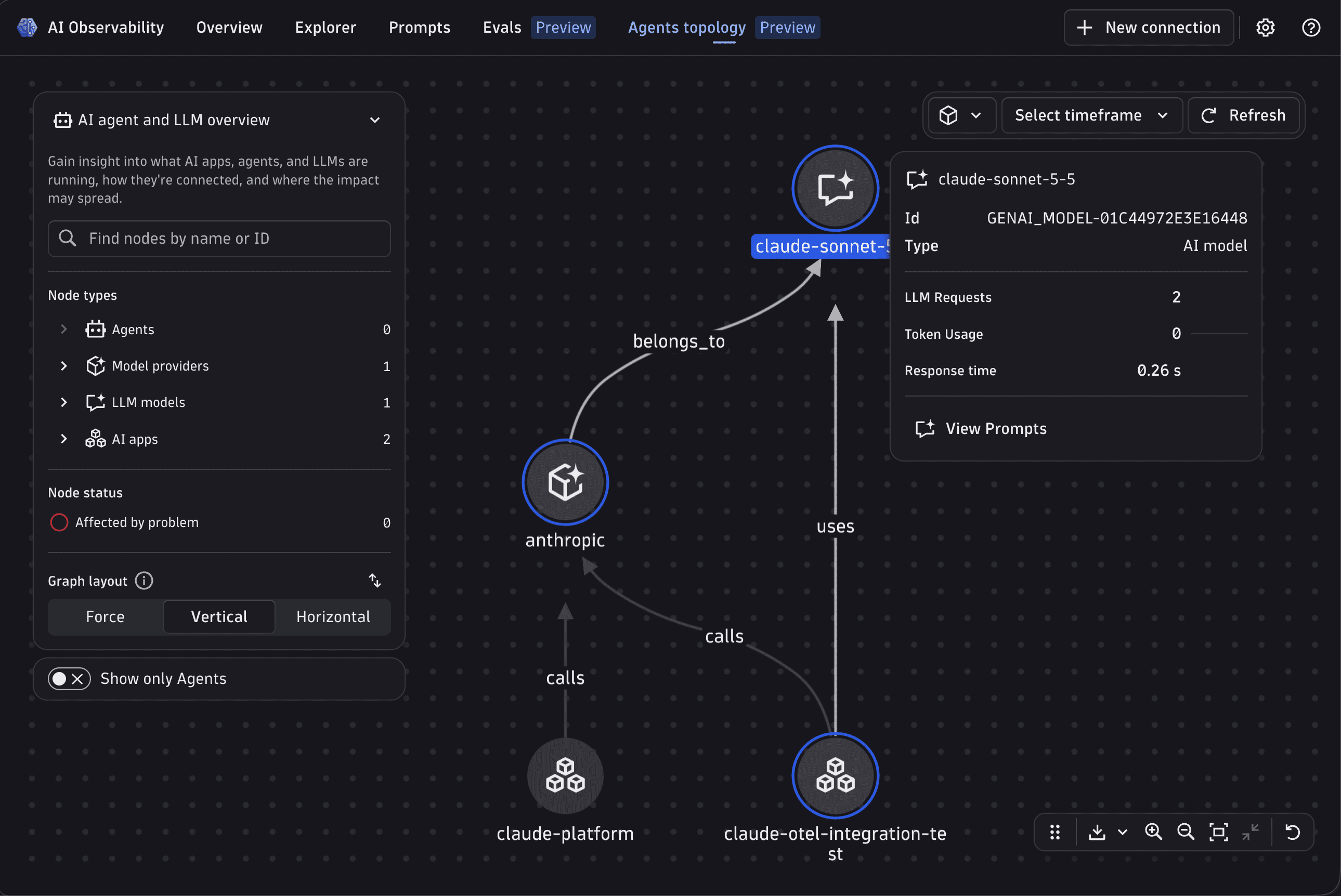The width and height of the screenshot is (1341, 896).
Task: Click the AI Observability app logo
Action: tap(27, 28)
